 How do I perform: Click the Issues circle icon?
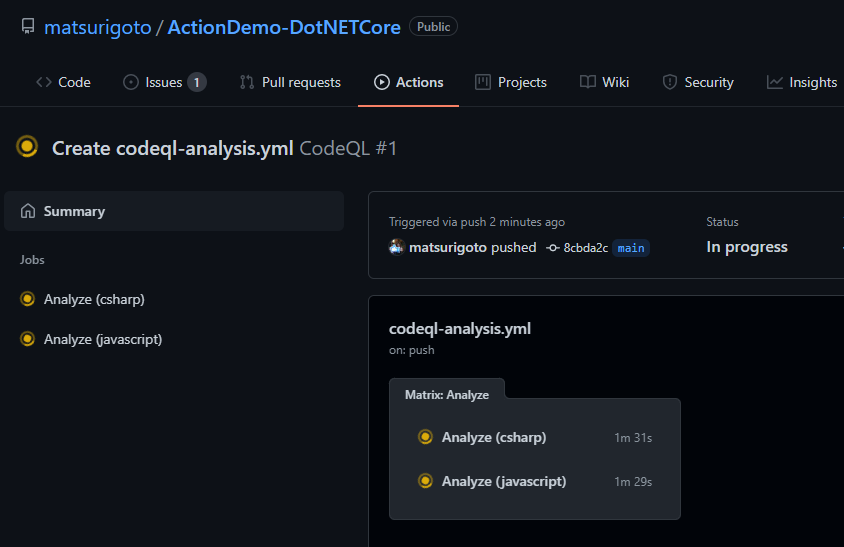click(x=131, y=82)
